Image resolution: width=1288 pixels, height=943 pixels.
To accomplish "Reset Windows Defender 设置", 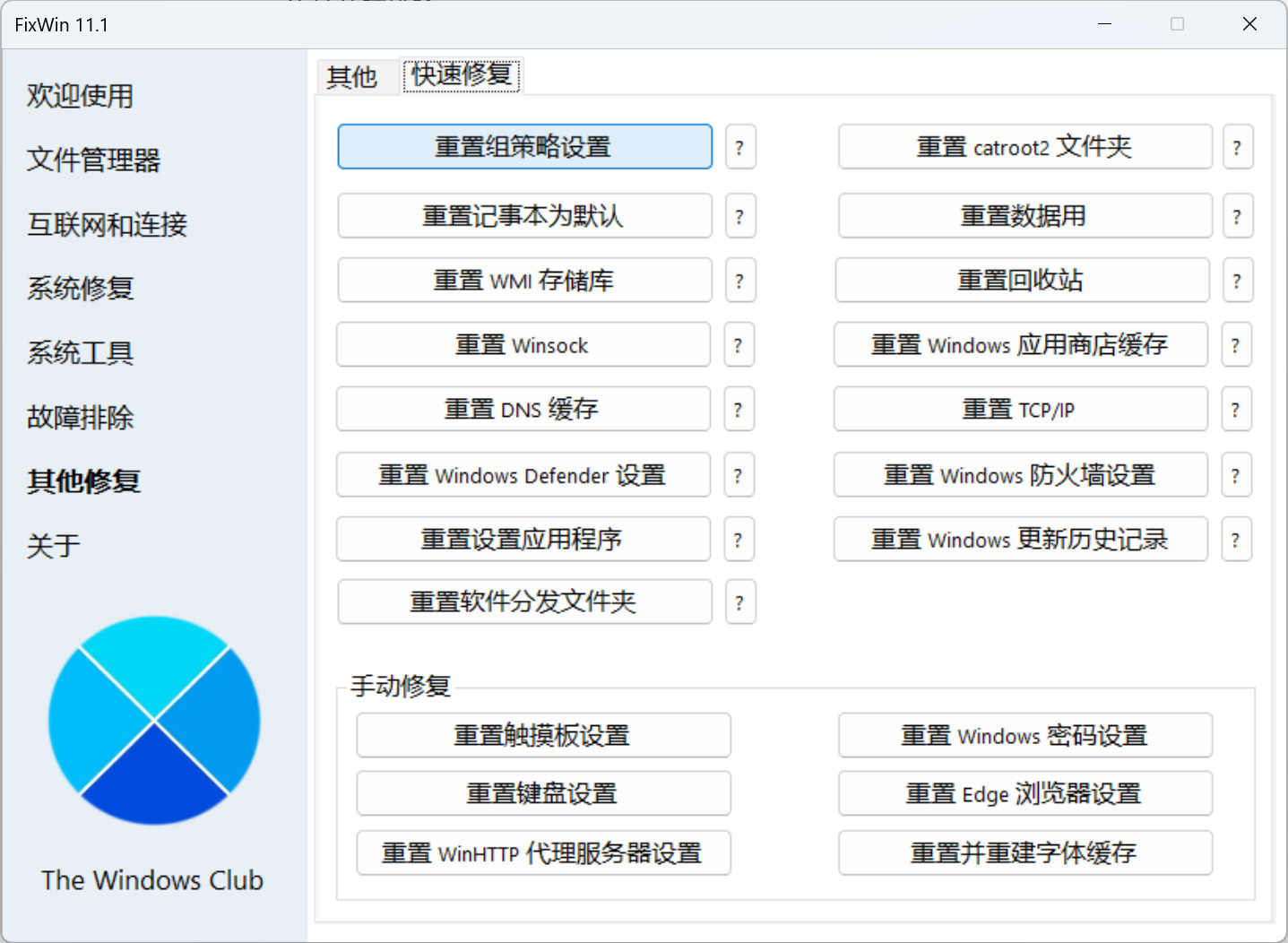I will click(x=523, y=475).
